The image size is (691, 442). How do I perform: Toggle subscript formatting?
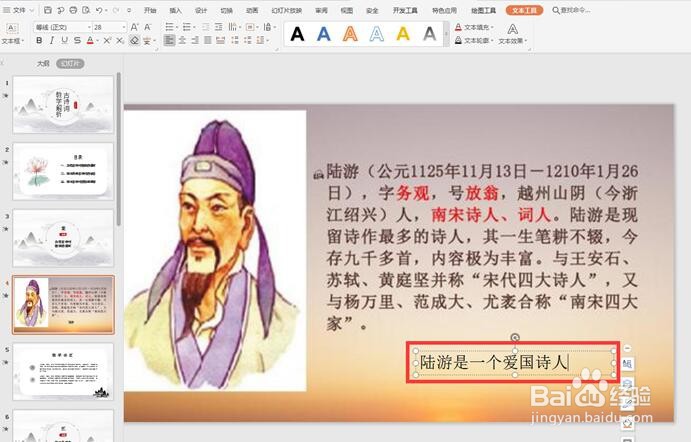(x=120, y=41)
